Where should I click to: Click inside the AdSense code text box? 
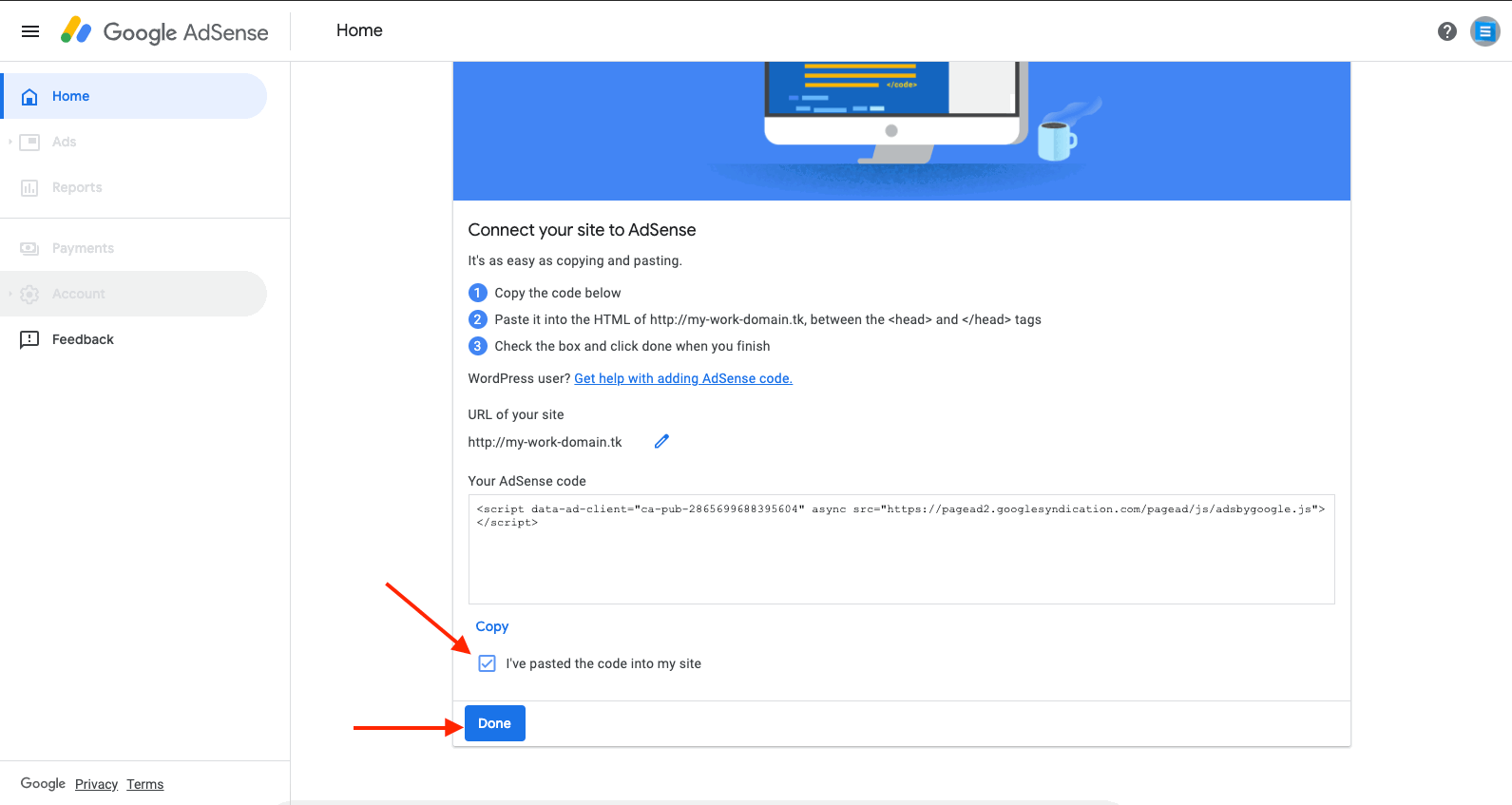901,549
